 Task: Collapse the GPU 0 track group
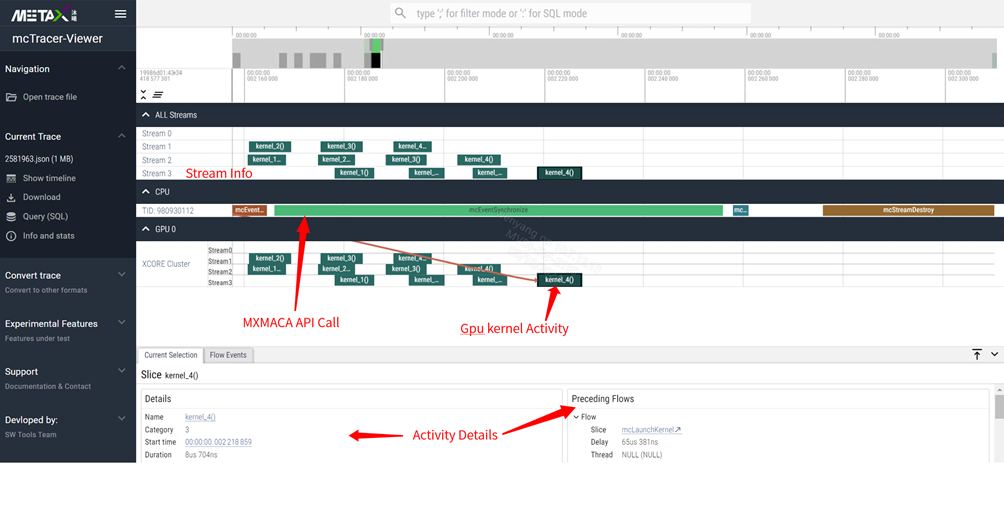point(146,229)
